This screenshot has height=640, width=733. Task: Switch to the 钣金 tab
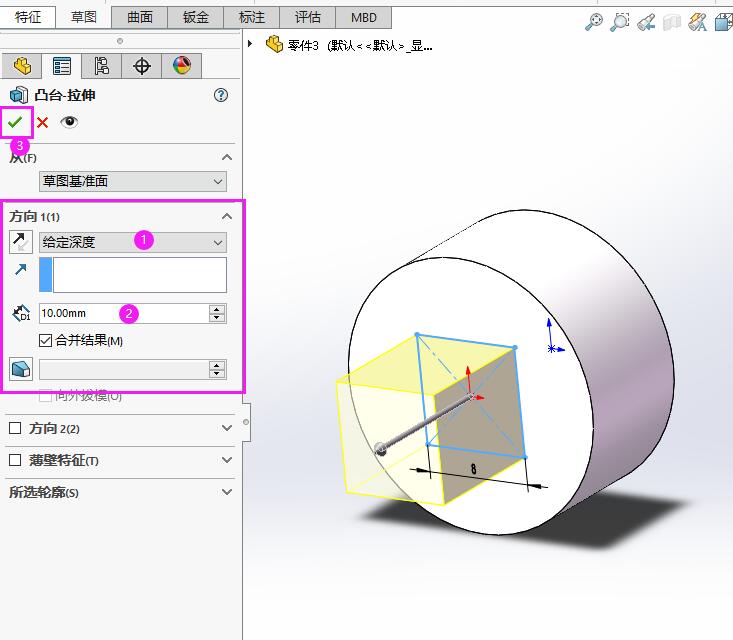pyautogui.click(x=195, y=17)
